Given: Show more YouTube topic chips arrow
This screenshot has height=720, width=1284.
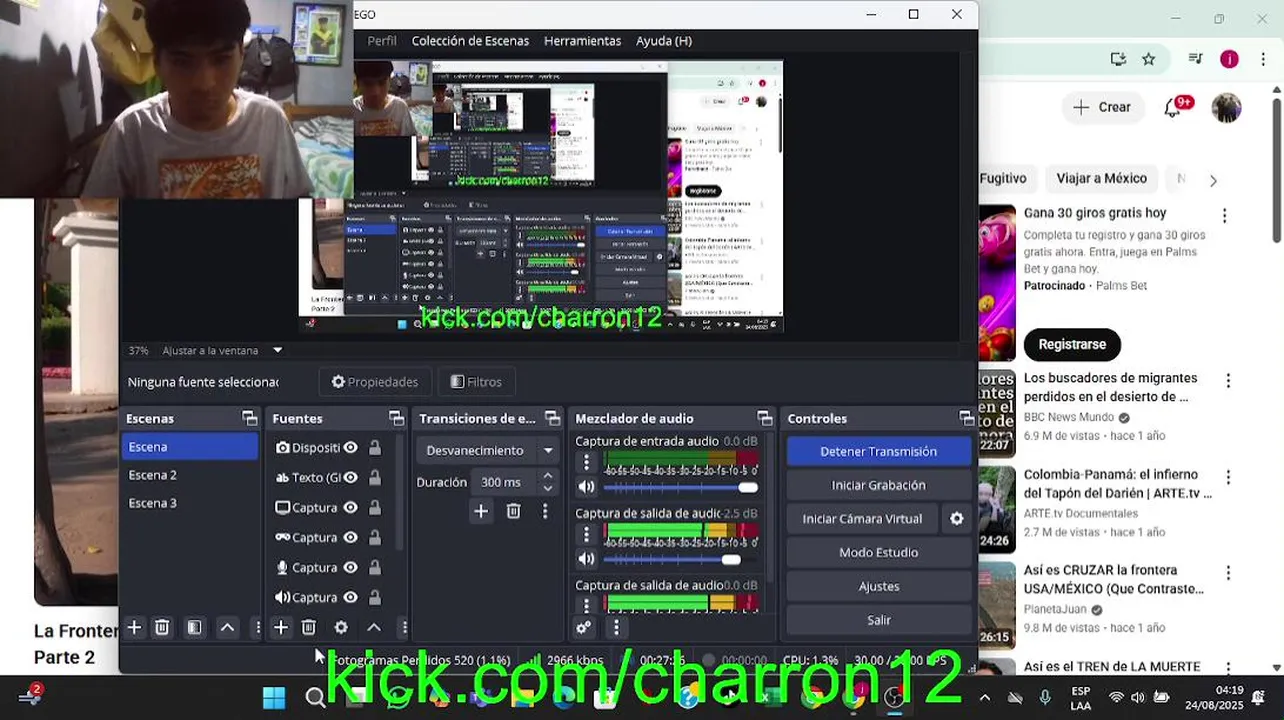Looking at the screenshot, I should [1213, 181].
